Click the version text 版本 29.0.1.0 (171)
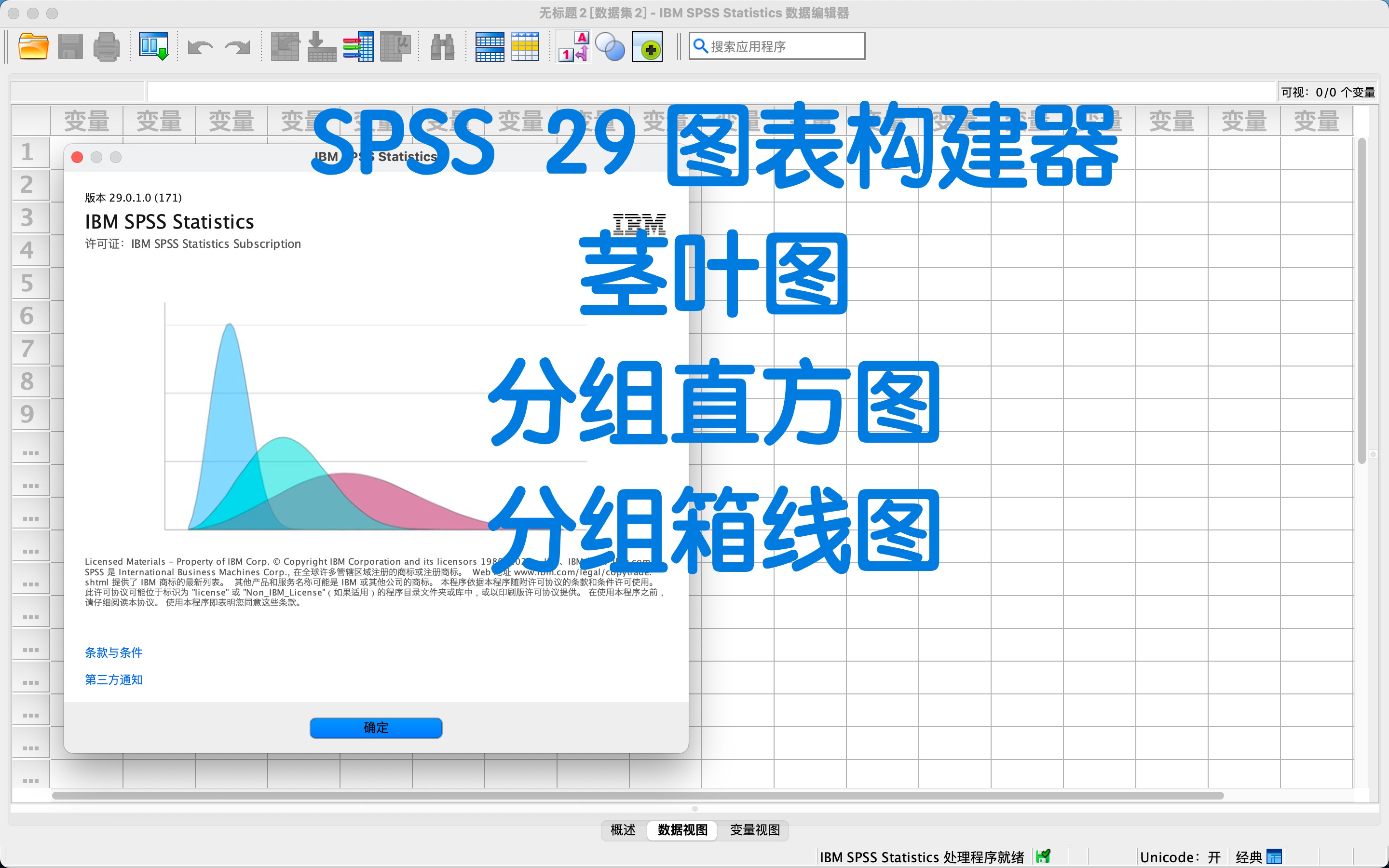Image resolution: width=1389 pixels, height=868 pixels. 133,198
